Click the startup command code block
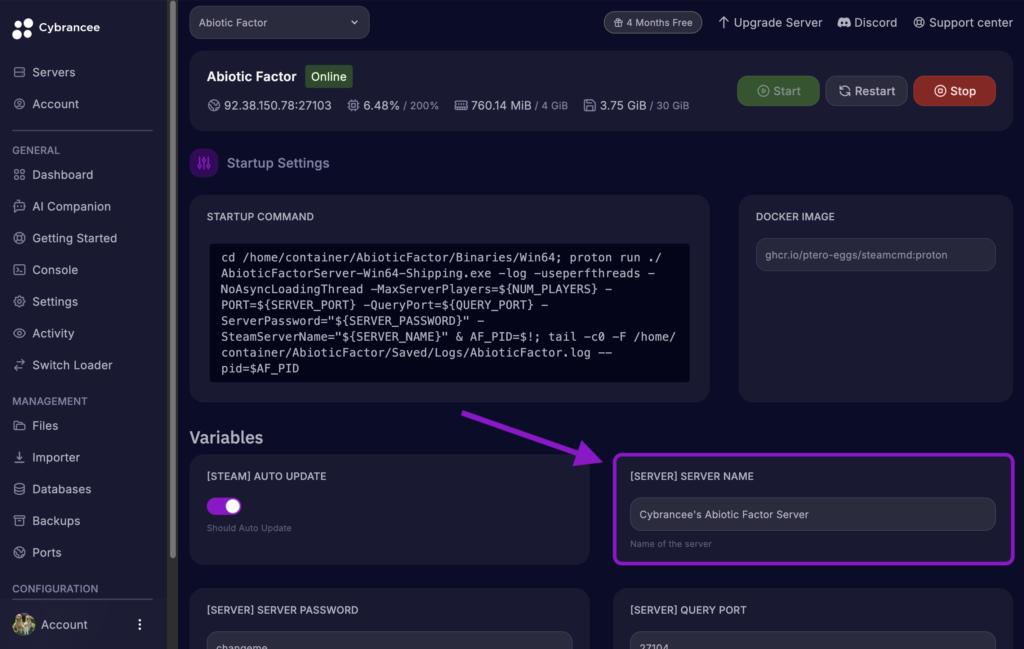Image resolution: width=1024 pixels, height=649 pixels. (x=449, y=313)
